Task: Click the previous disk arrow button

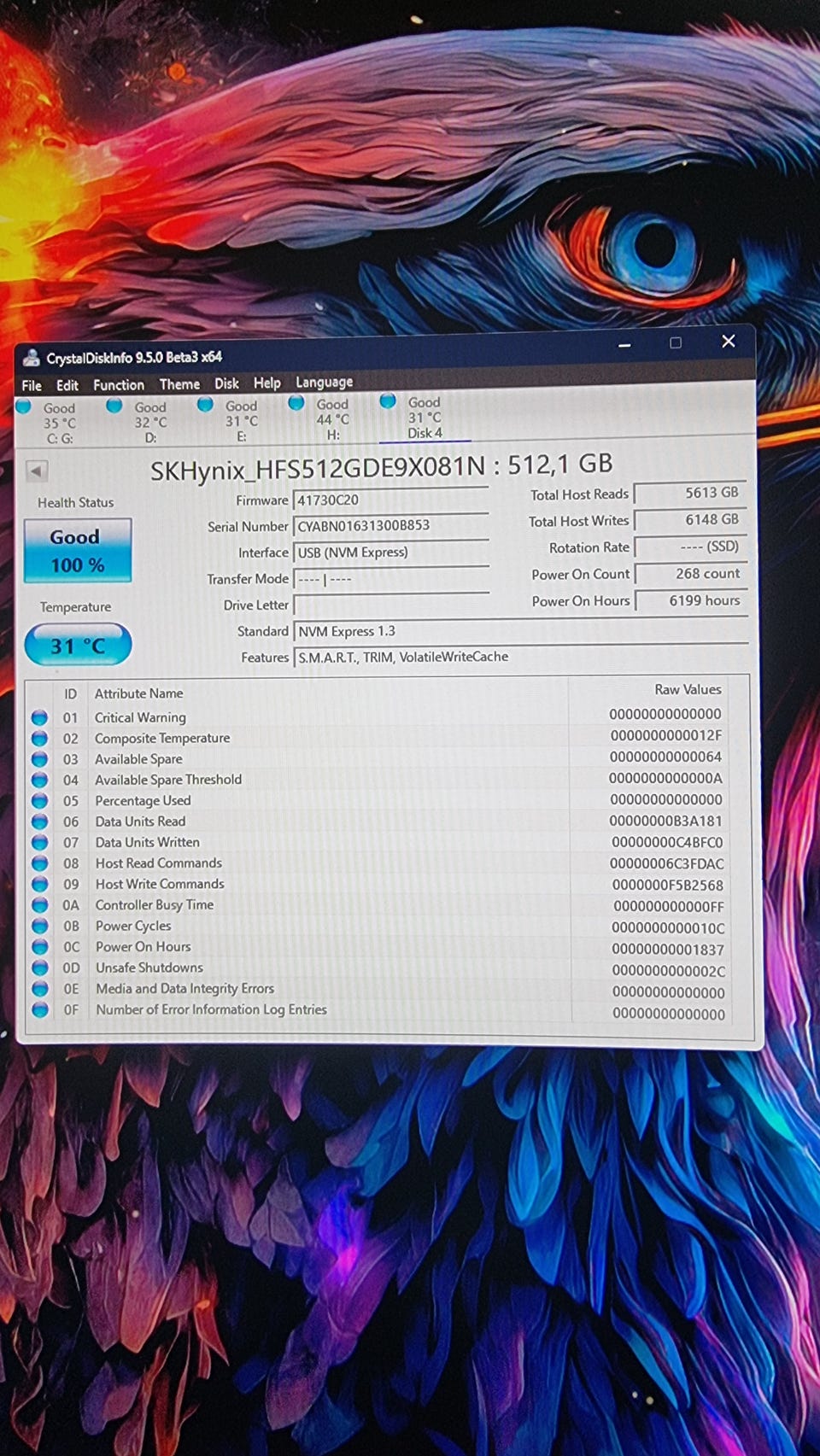Action: tap(37, 471)
